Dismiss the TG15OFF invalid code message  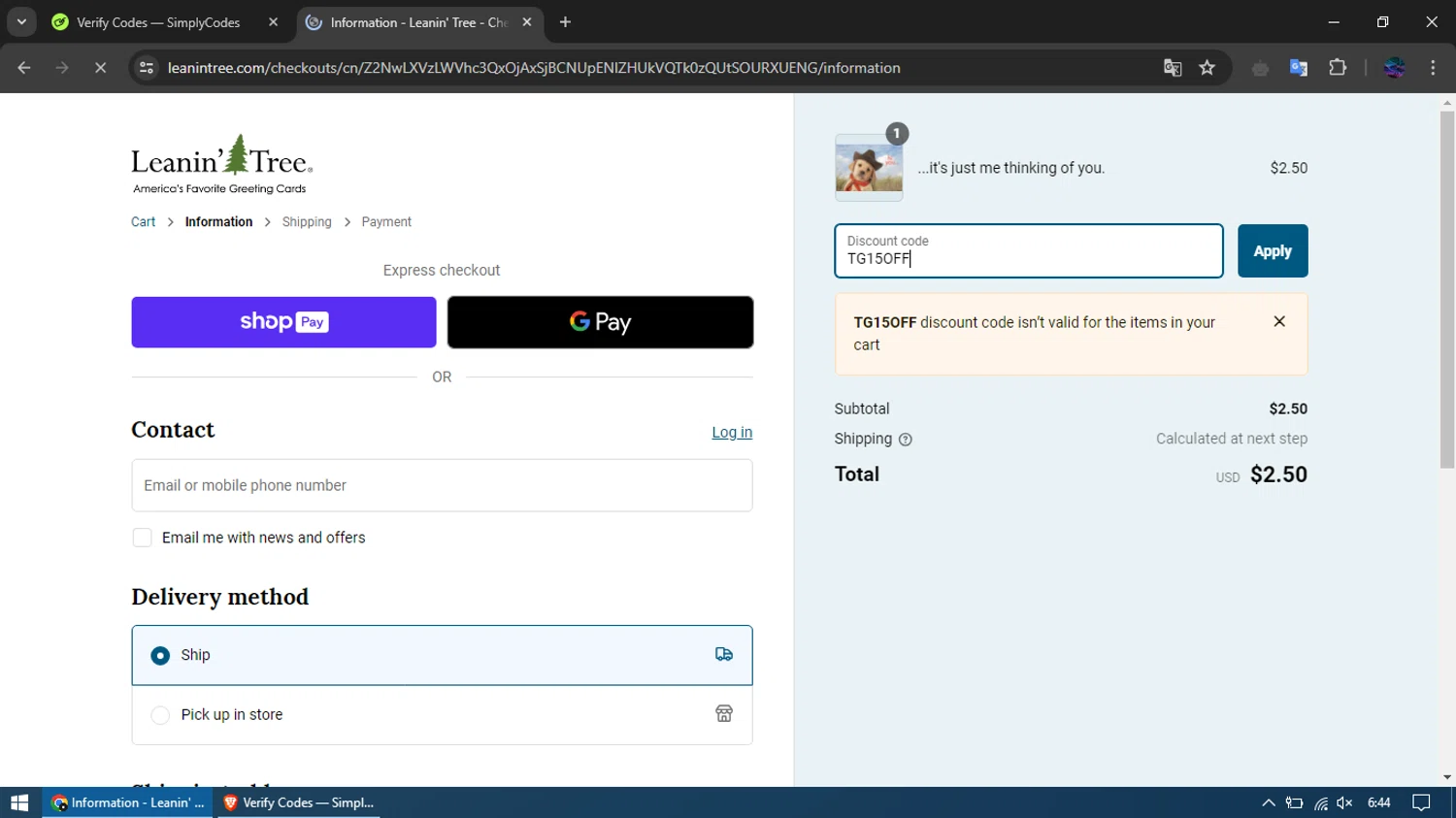1279,322
